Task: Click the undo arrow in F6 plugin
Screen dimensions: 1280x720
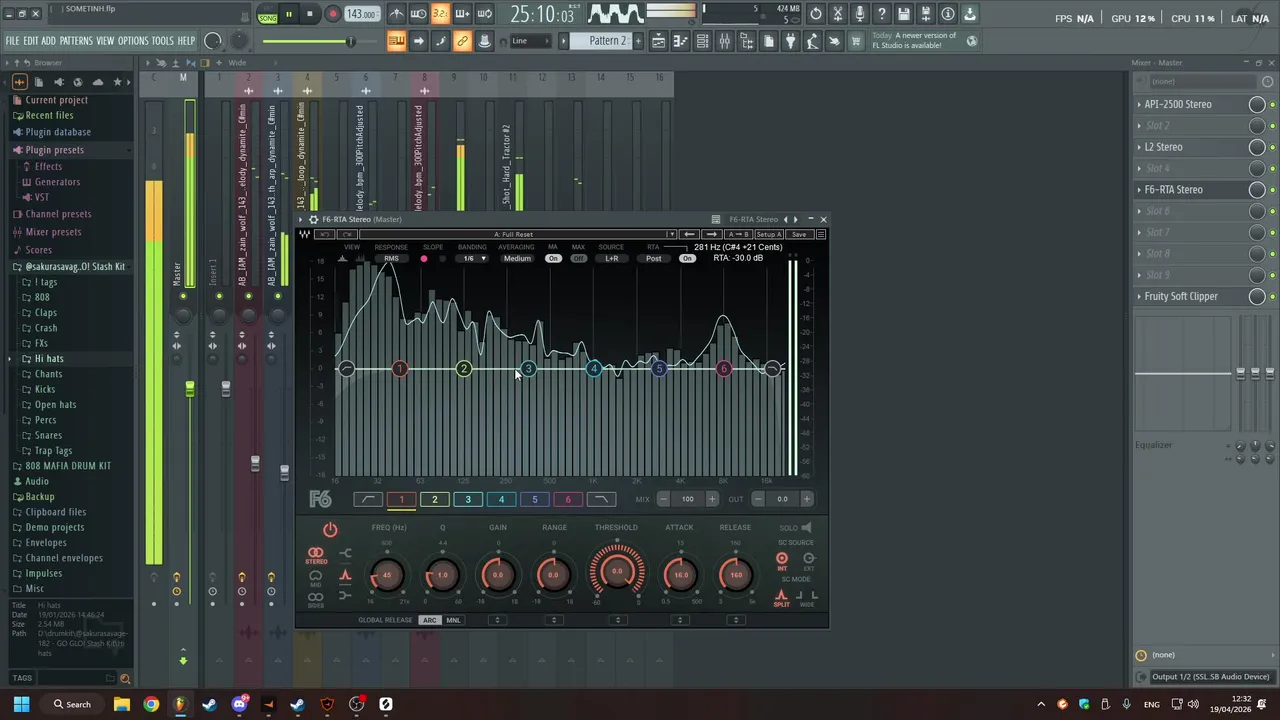Action: pyautogui.click(x=324, y=234)
